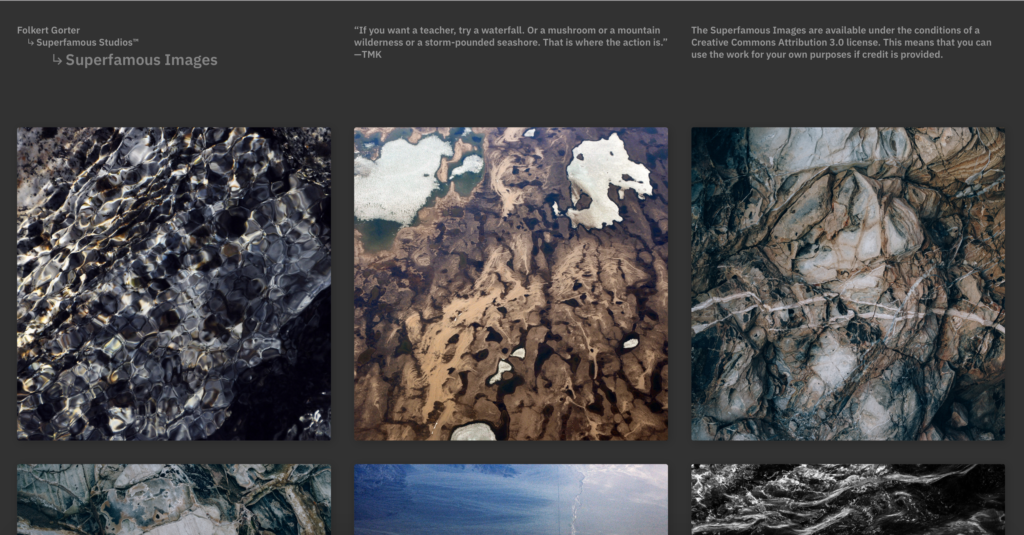Click the arrow icon before Superfamous Images
Image resolution: width=1024 pixels, height=535 pixels.
(57, 60)
